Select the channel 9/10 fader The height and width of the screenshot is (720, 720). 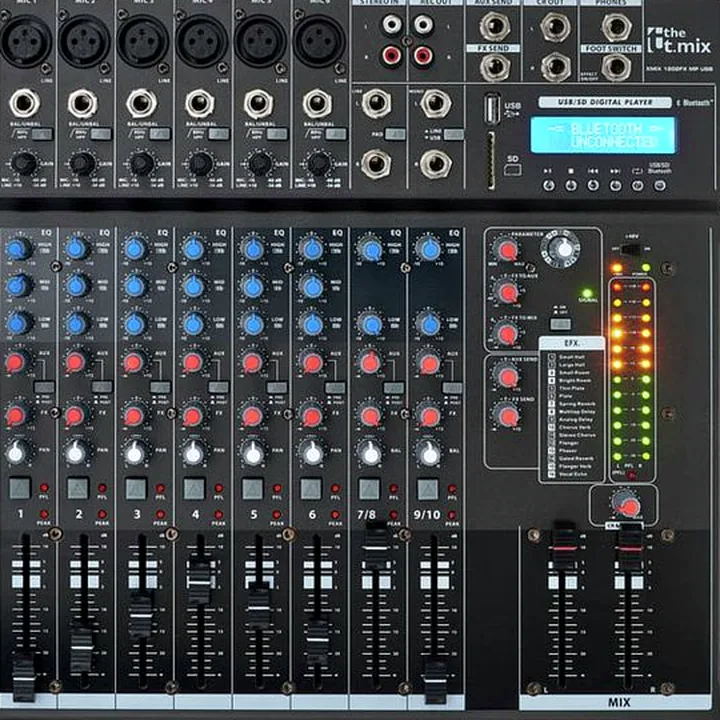[x=435, y=681]
